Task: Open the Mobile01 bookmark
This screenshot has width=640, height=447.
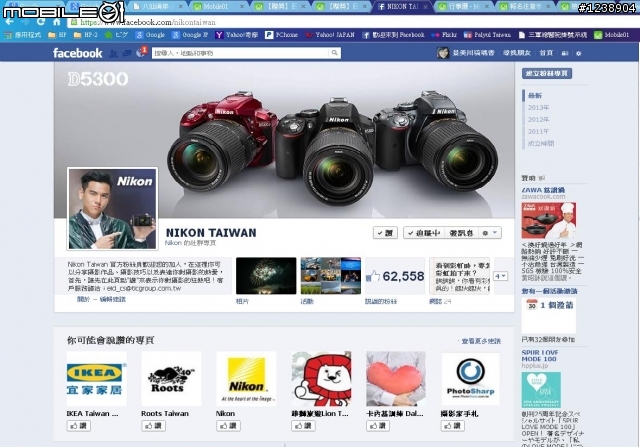Action: [611, 35]
